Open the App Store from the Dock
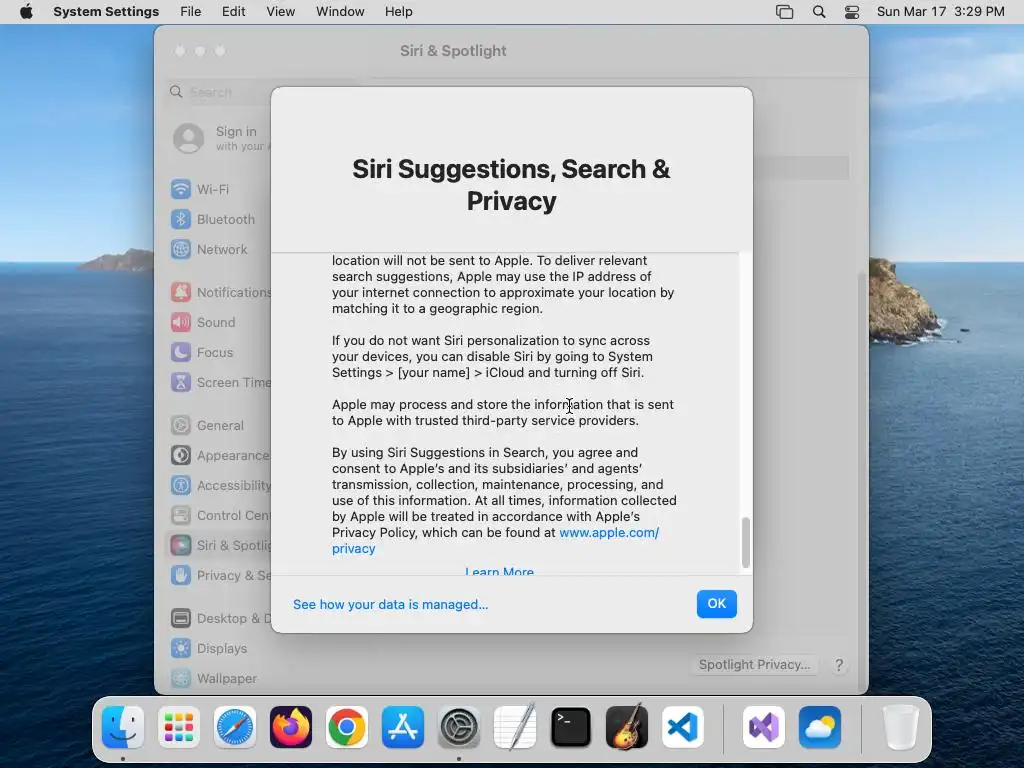 pos(403,727)
